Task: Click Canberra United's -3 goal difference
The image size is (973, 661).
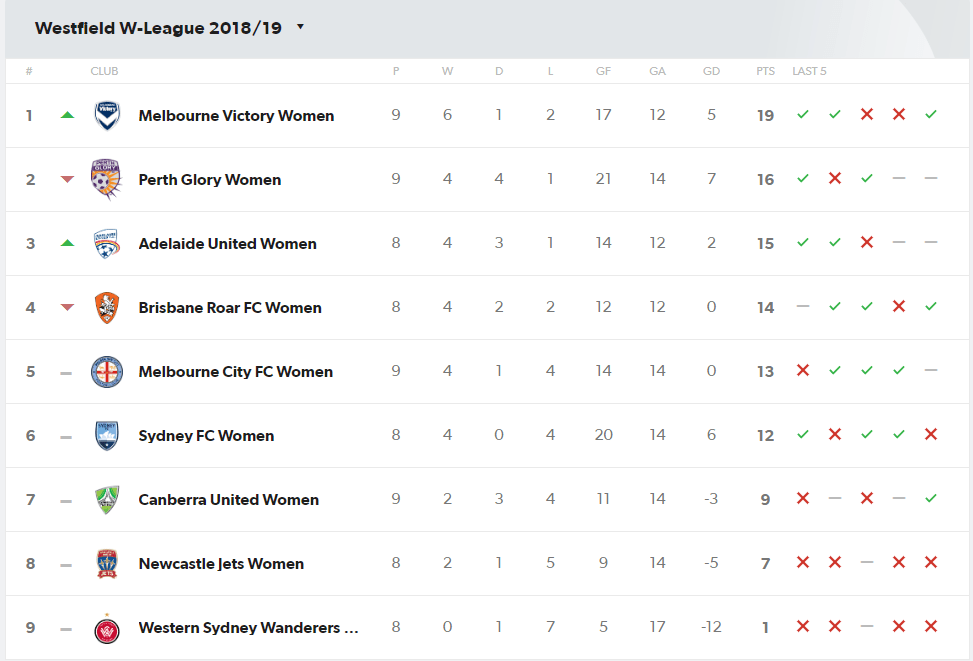Action: tap(711, 499)
